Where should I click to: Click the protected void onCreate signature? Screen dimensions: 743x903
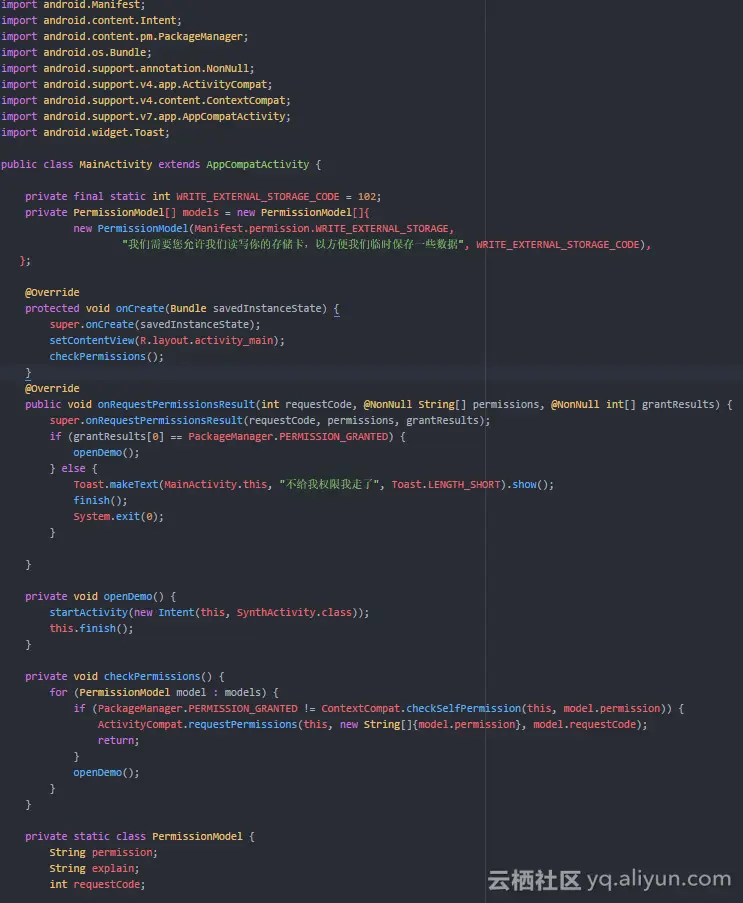(182, 309)
